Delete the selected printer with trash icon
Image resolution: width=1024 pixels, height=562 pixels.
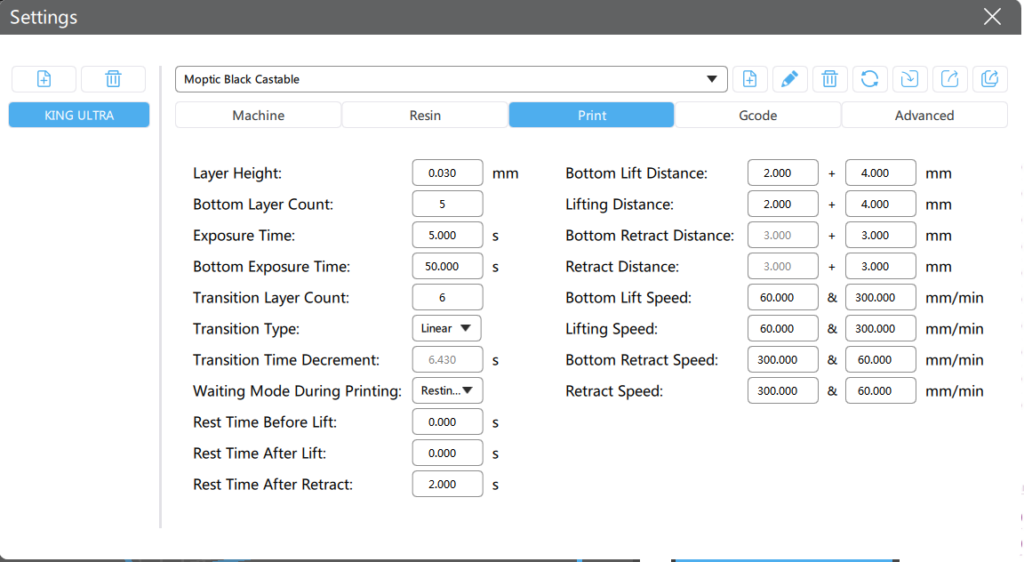coord(113,79)
